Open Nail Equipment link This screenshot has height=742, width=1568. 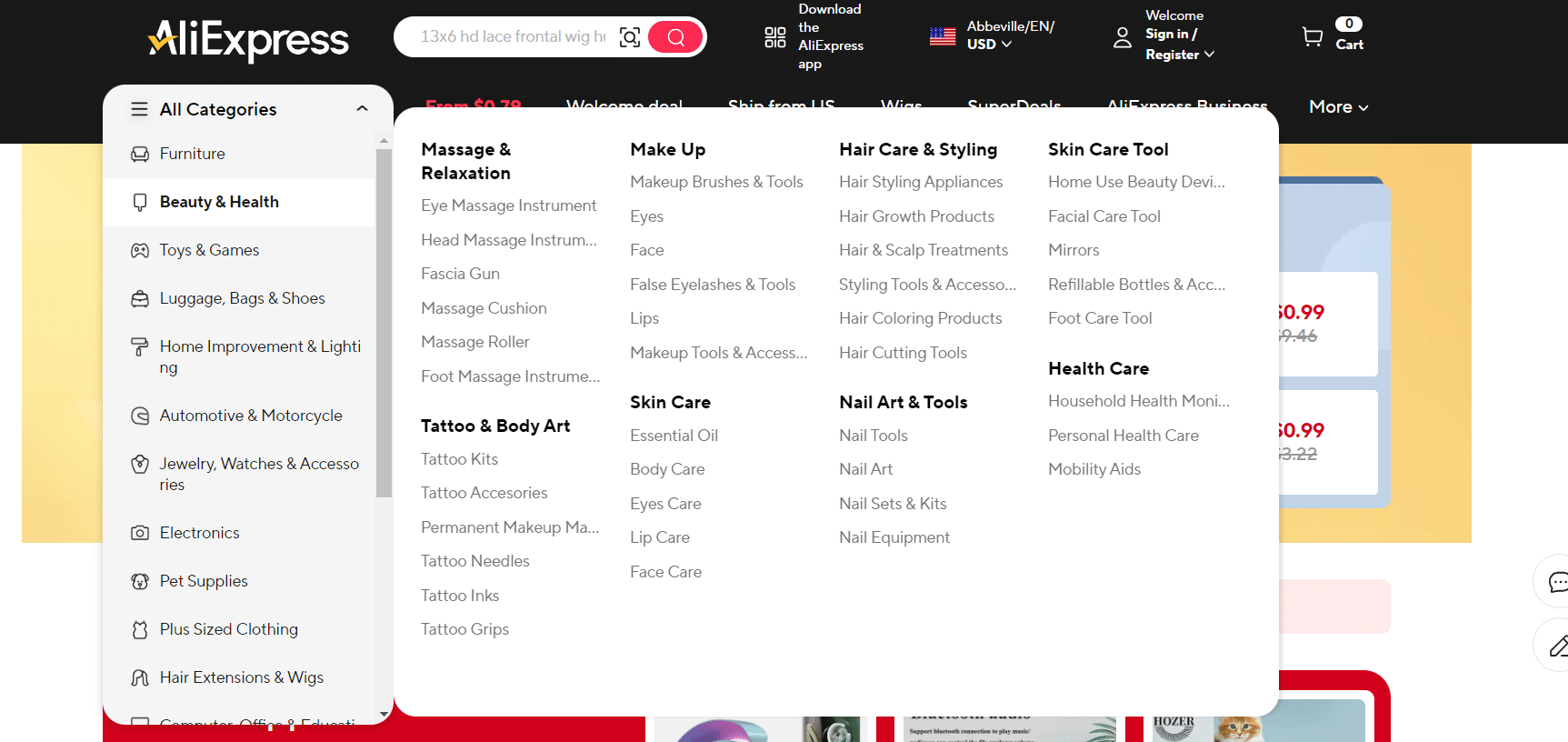894,537
